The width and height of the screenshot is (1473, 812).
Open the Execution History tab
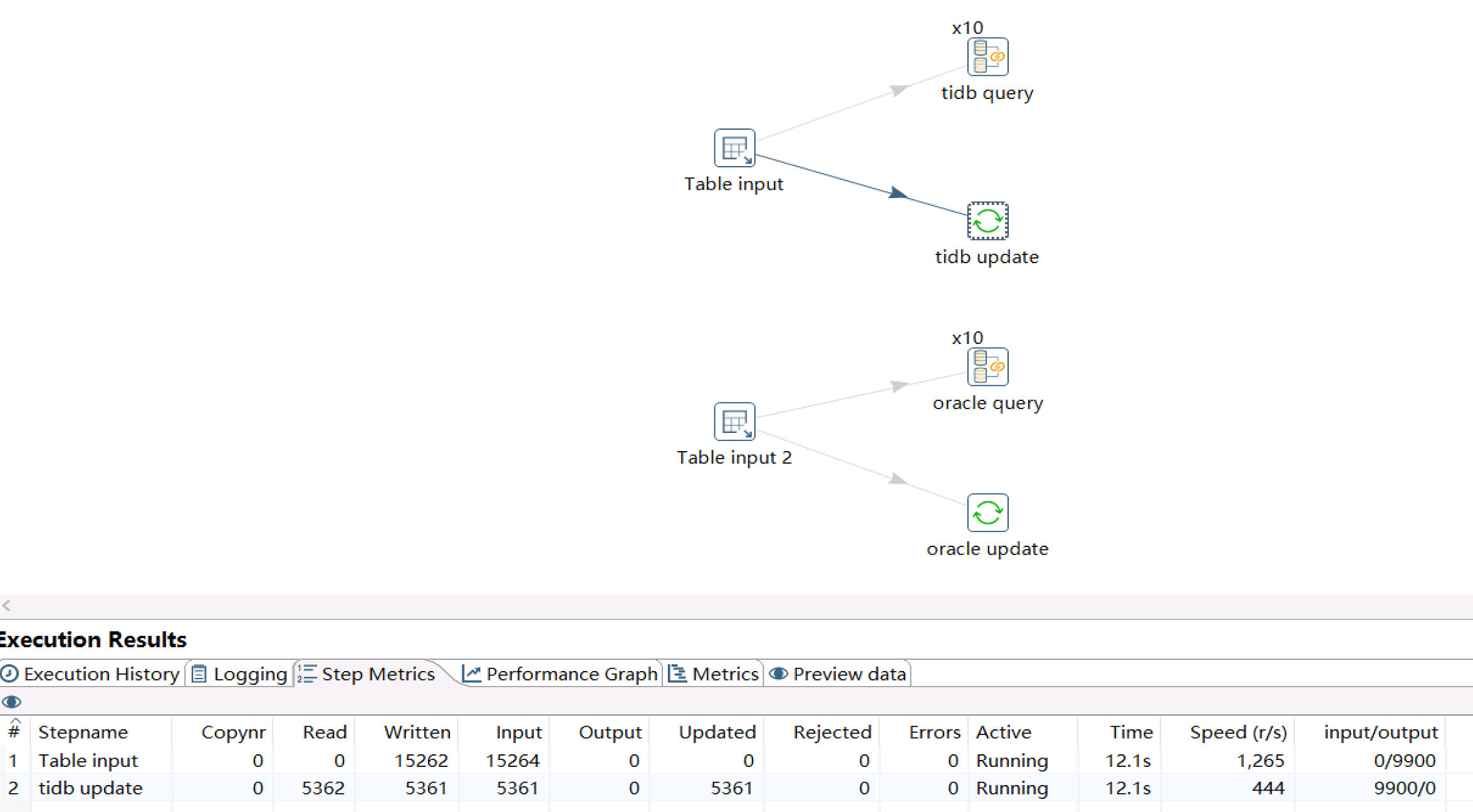point(91,674)
